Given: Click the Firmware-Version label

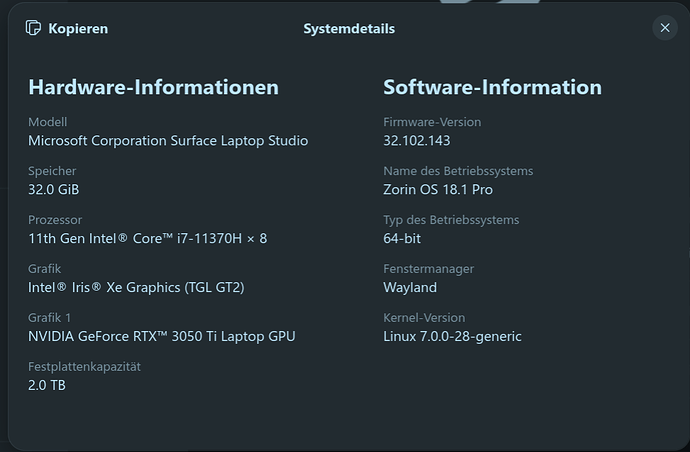Looking at the screenshot, I should (x=432, y=122).
